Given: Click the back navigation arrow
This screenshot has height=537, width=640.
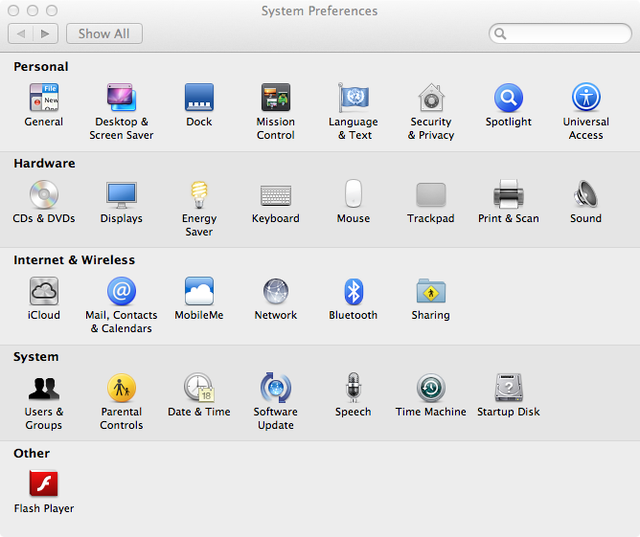Looking at the screenshot, I should pyautogui.click(x=21, y=33).
